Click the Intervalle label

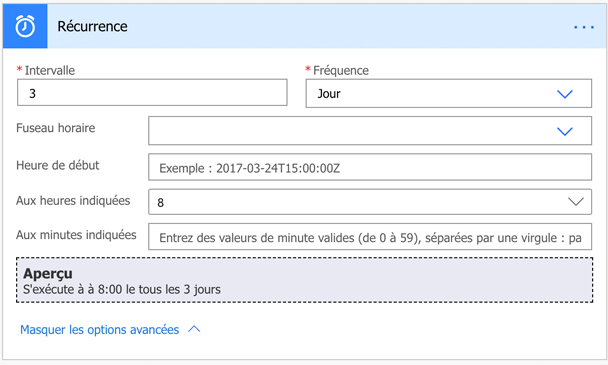(50, 70)
